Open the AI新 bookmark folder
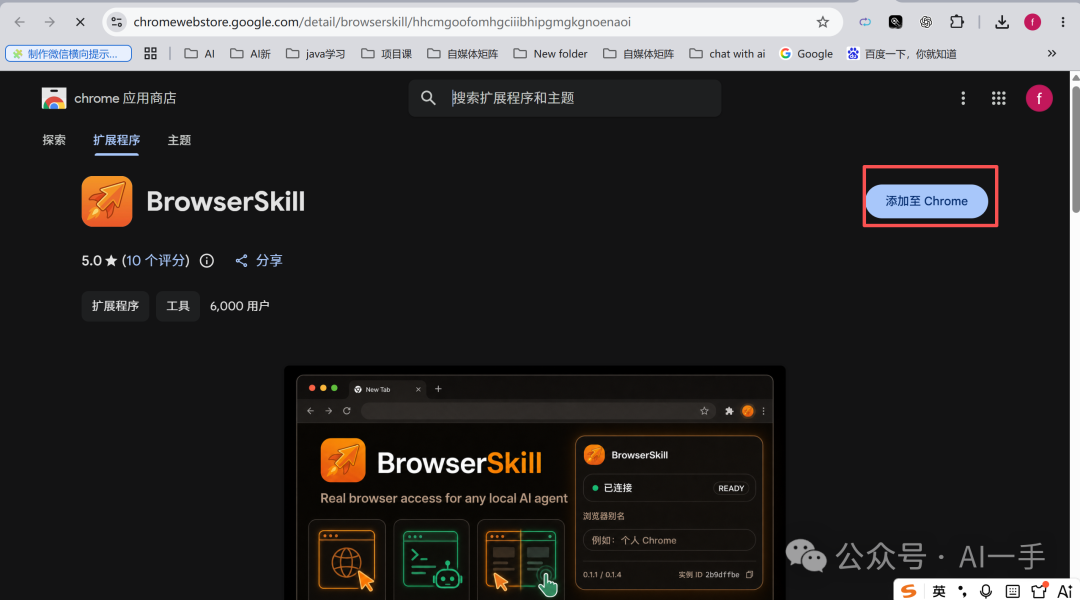The image size is (1080, 600). point(250,54)
